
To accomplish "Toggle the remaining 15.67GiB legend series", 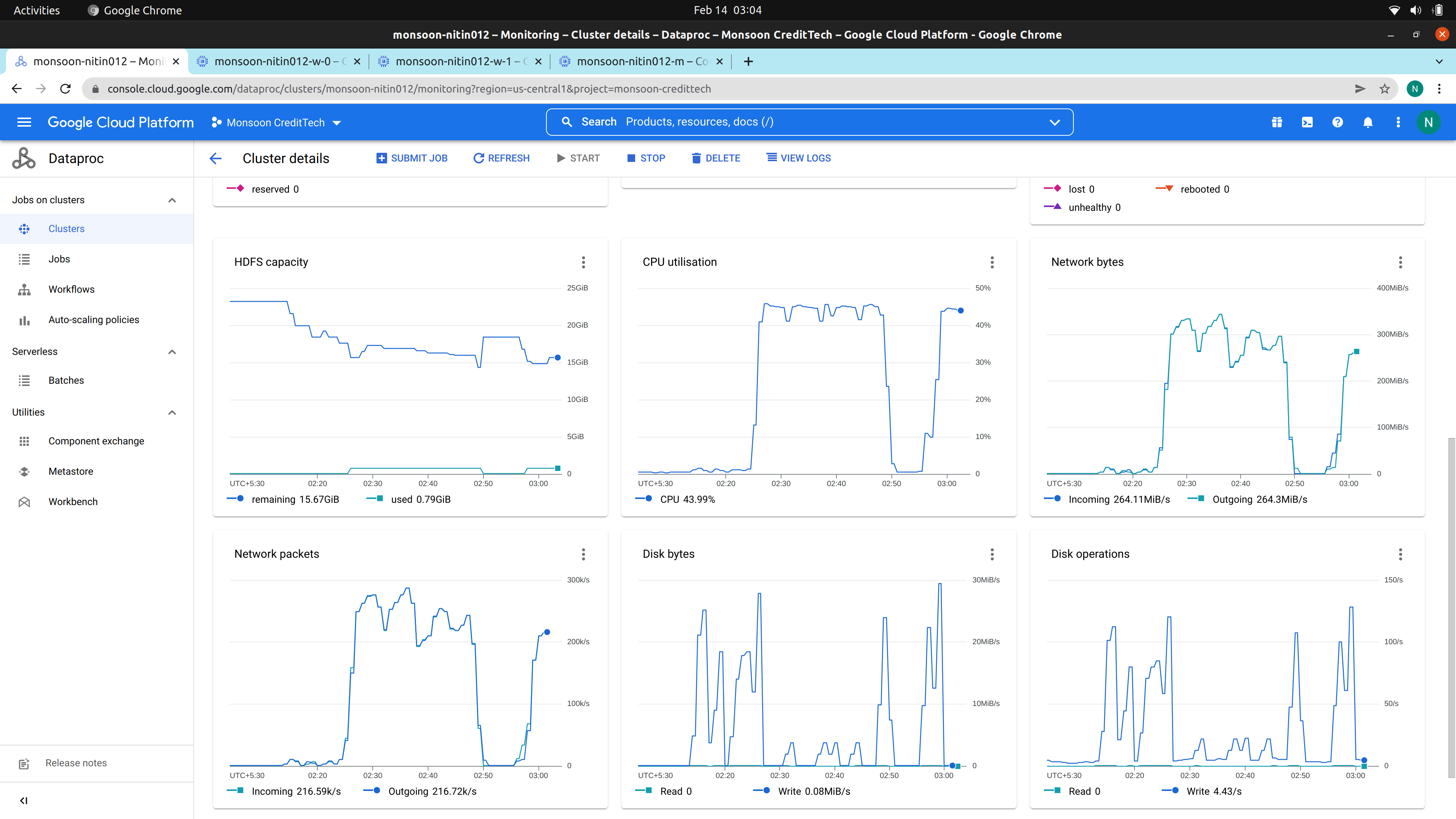I will tap(282, 500).
